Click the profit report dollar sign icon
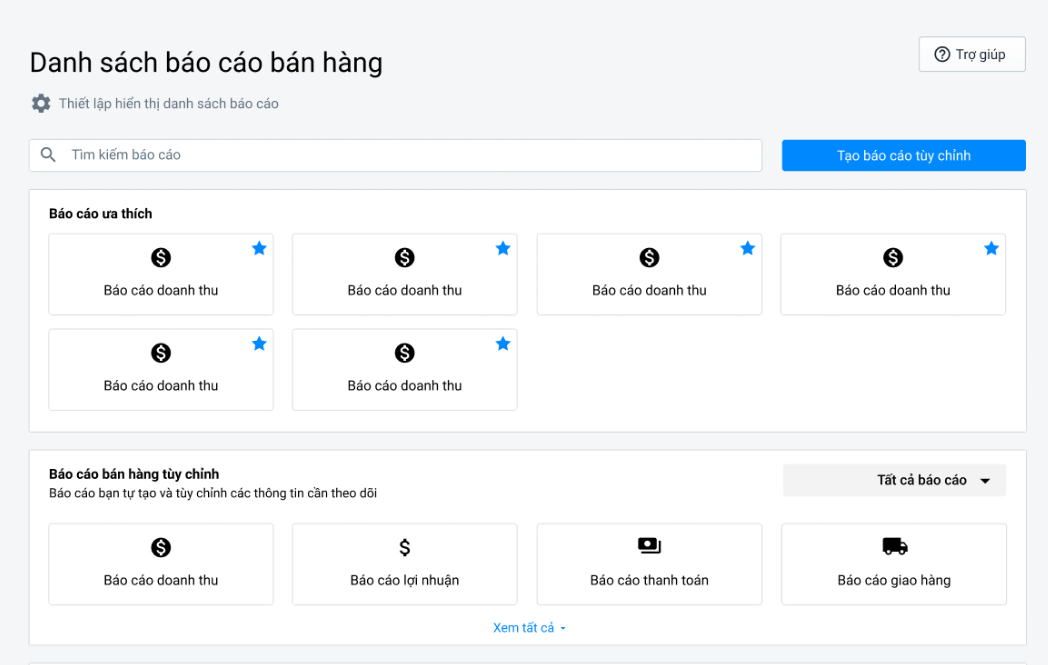Viewport: 1048px width, 665px height. pyautogui.click(x=404, y=547)
